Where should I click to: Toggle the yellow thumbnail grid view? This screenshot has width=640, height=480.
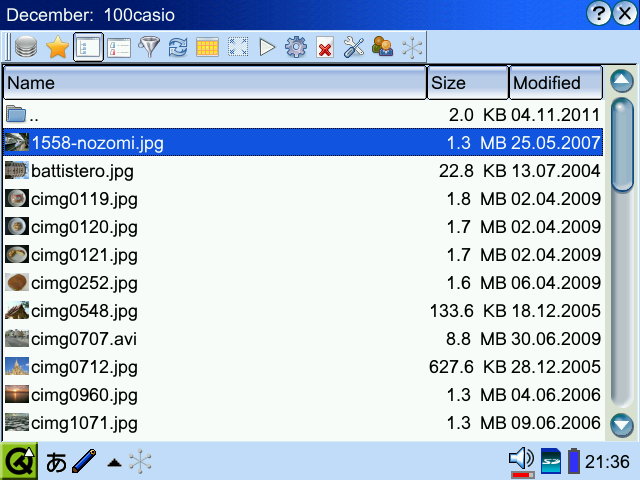pos(207,47)
